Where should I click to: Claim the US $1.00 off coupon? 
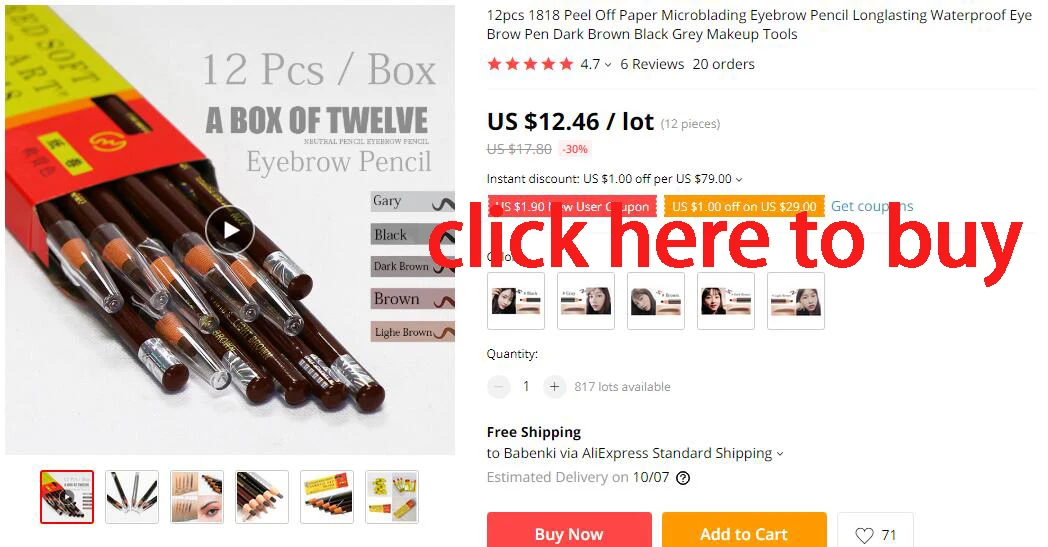coord(744,207)
